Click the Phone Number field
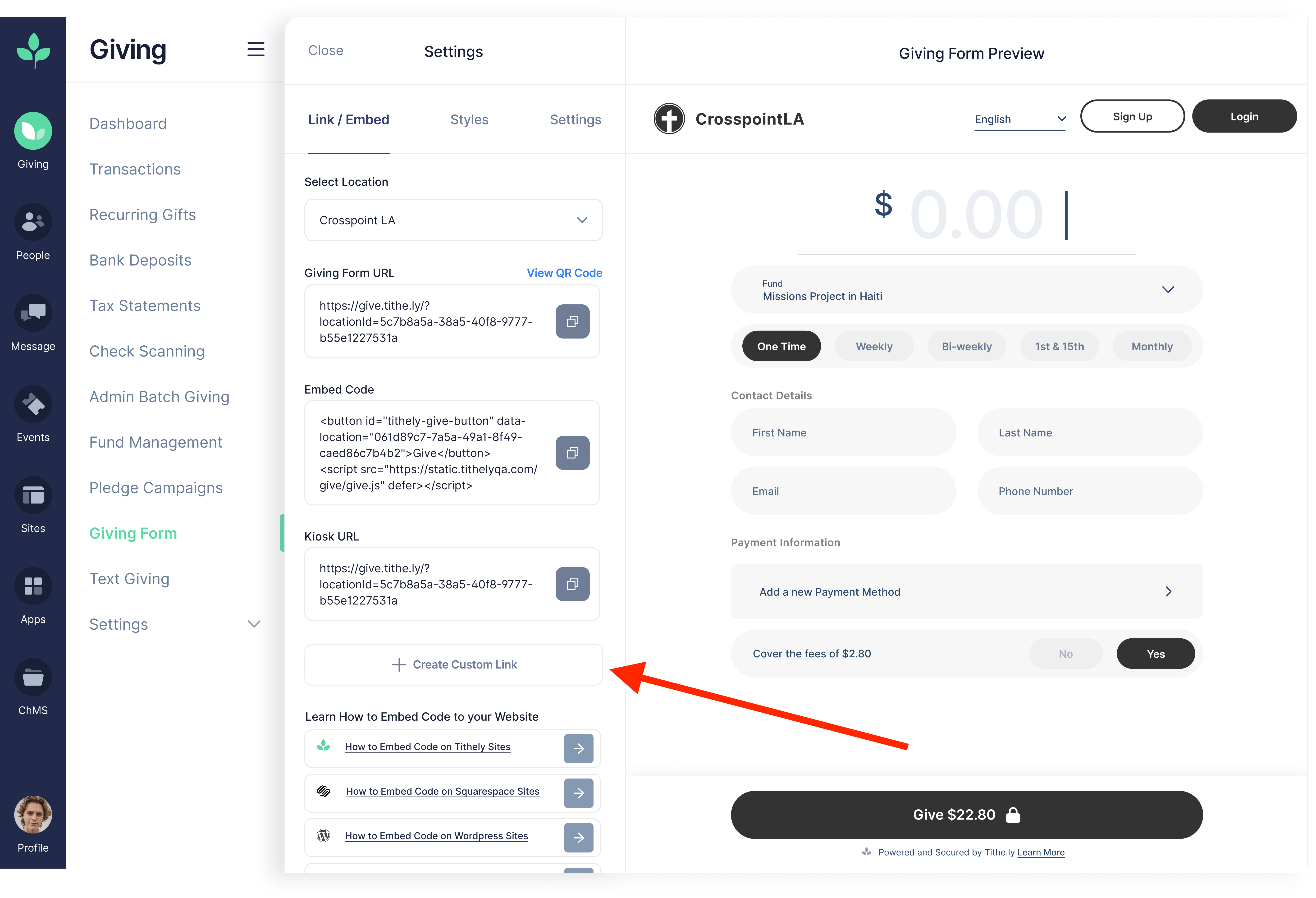Image resolution: width=1316 pixels, height=898 pixels. click(1090, 491)
